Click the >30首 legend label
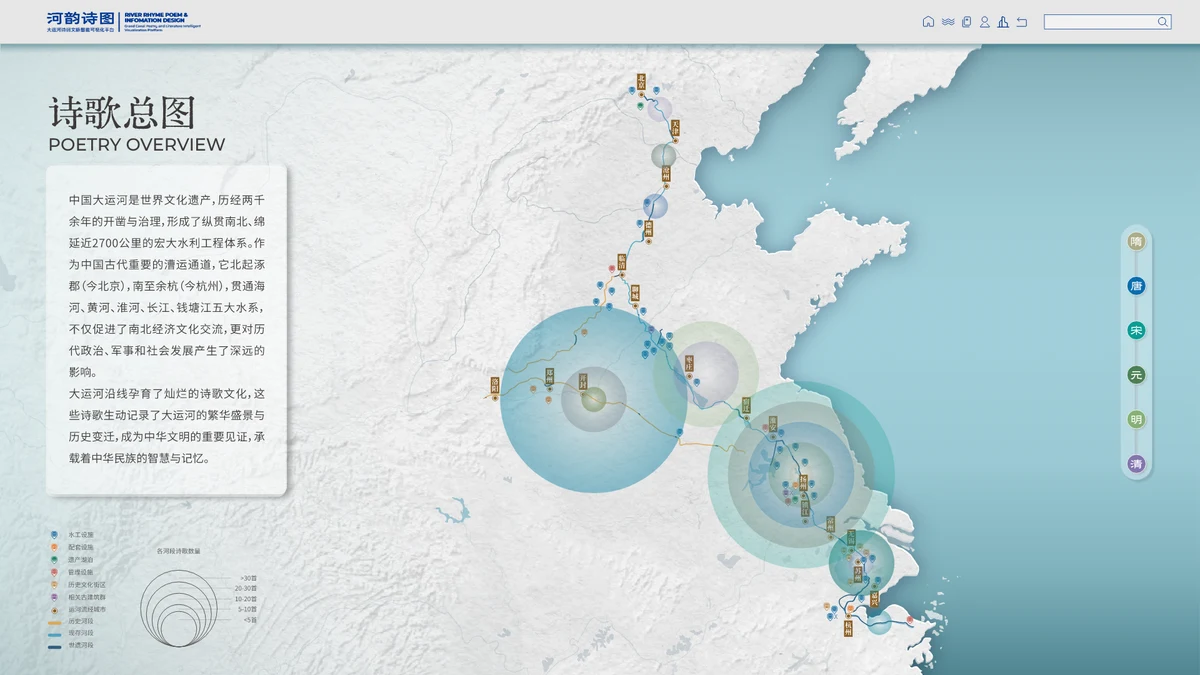 [x=249, y=579]
